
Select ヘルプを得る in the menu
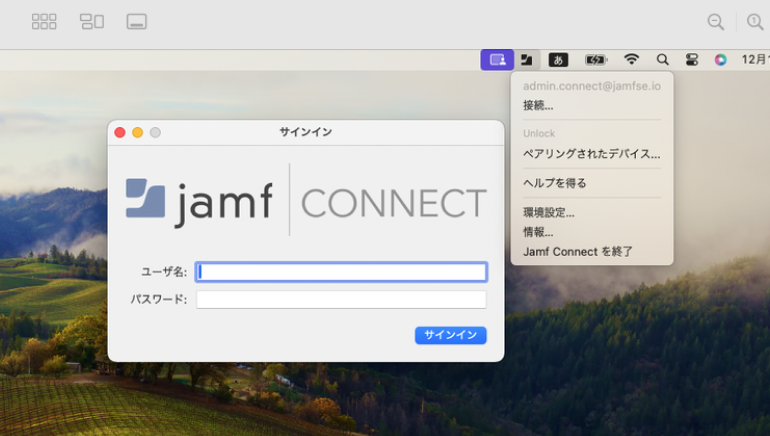tap(555, 183)
